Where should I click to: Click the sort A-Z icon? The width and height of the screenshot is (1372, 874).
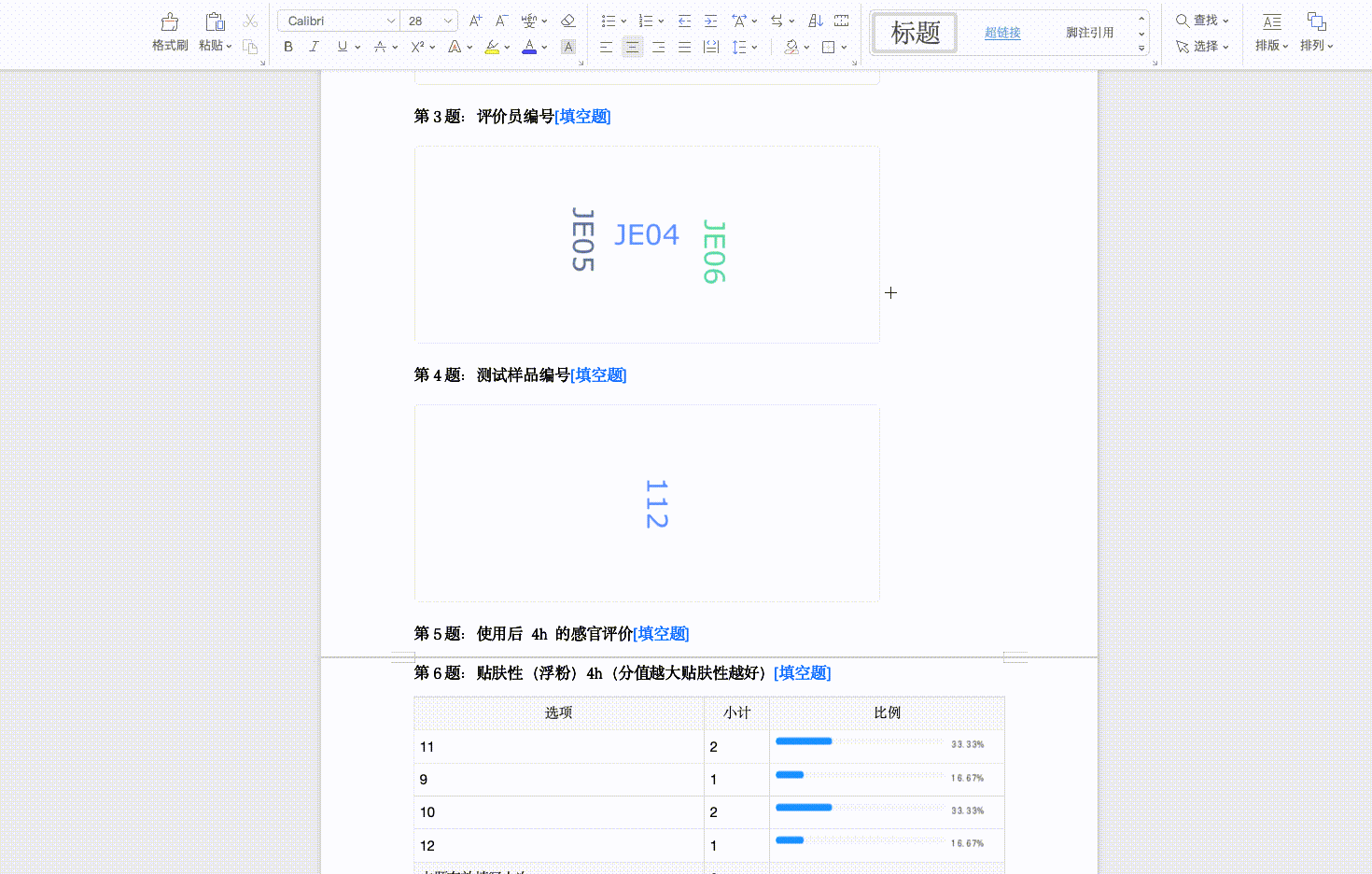tap(816, 21)
